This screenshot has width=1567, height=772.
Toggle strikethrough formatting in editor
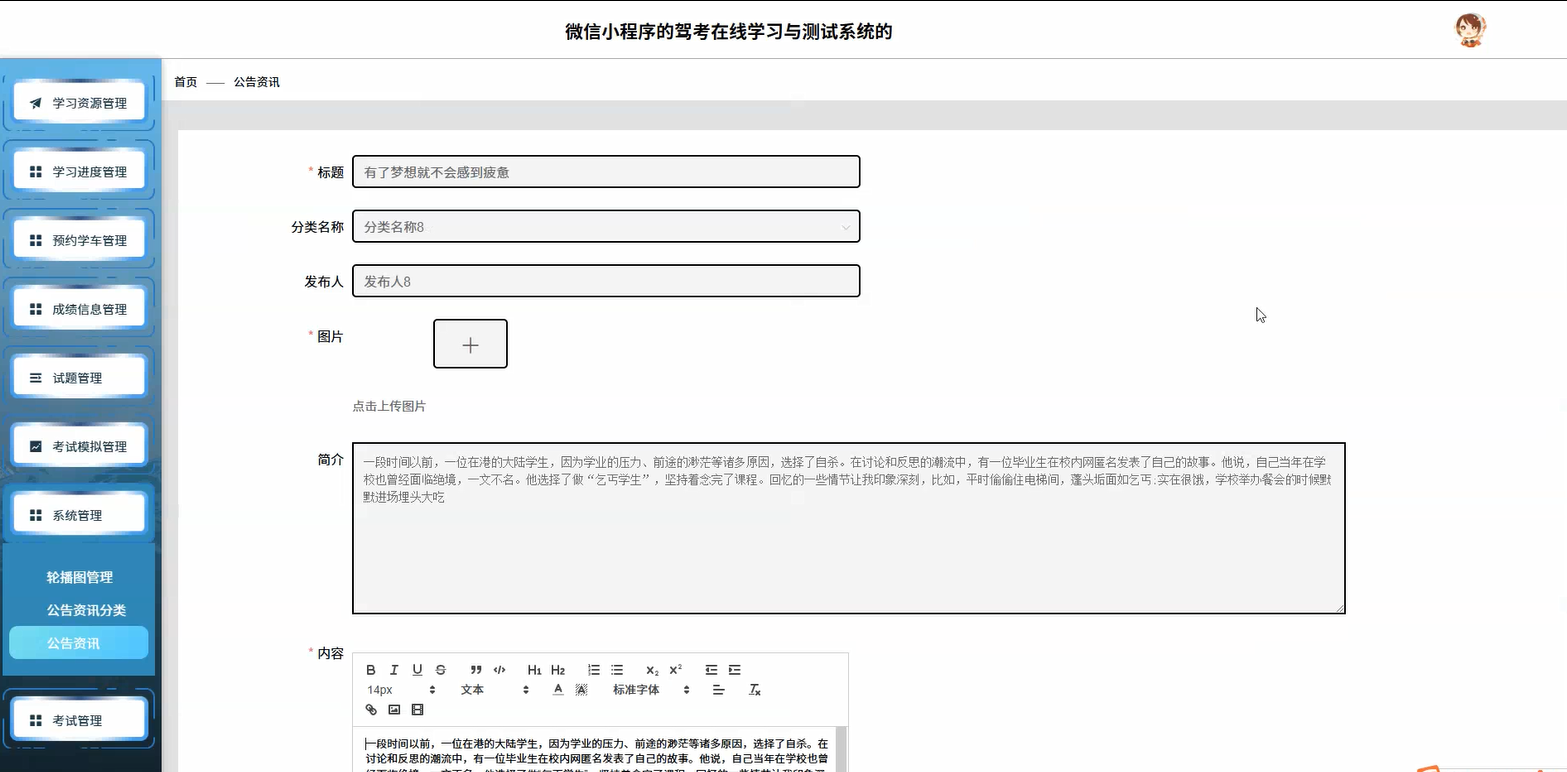click(440, 670)
